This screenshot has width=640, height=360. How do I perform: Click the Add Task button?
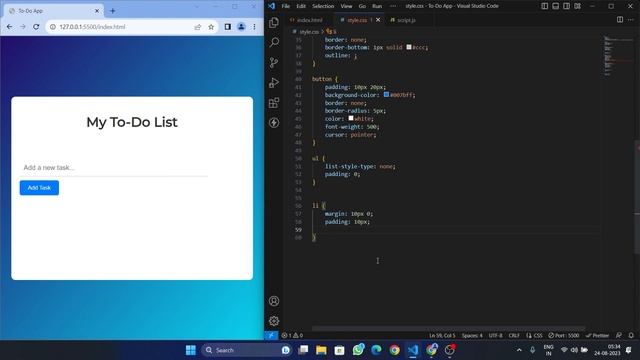(x=39, y=188)
